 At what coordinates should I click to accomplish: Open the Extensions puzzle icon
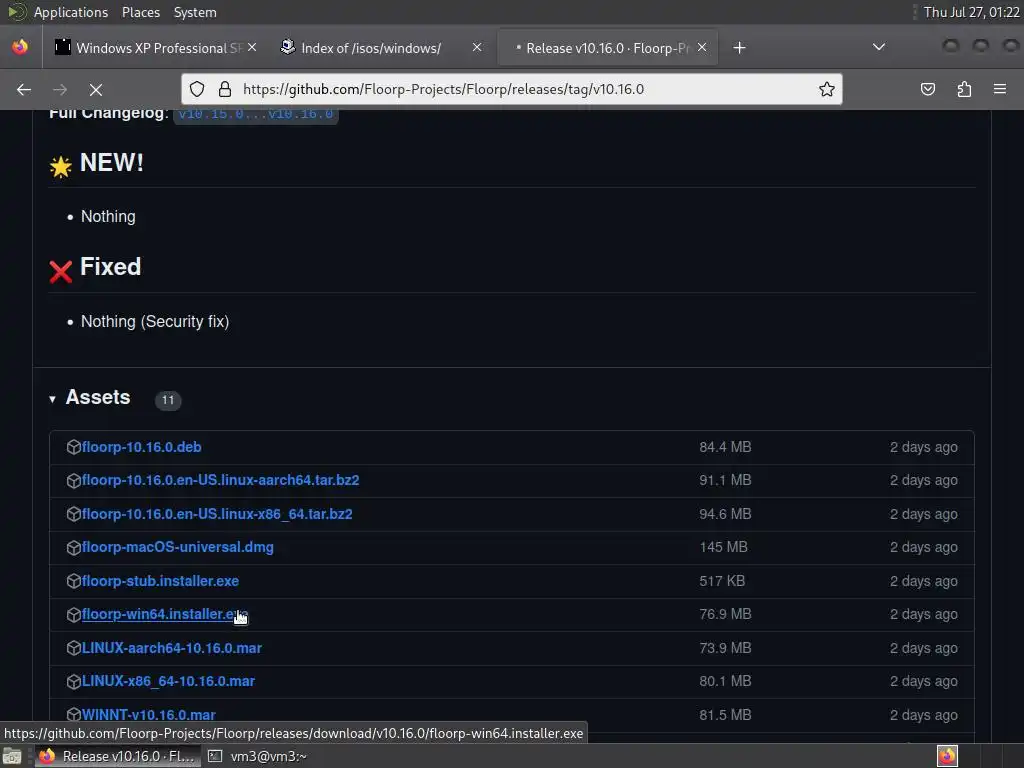pos(964,89)
